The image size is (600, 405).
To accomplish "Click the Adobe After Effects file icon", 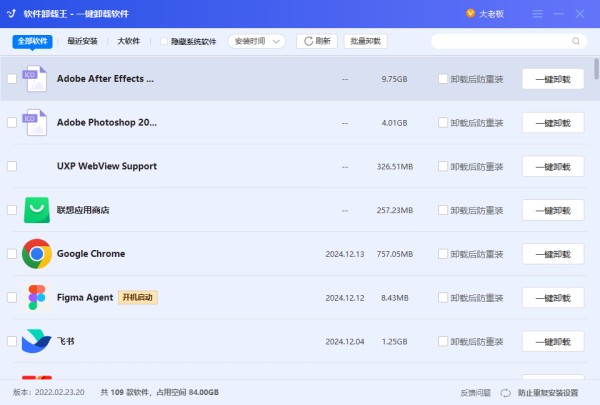I will pyautogui.click(x=37, y=78).
